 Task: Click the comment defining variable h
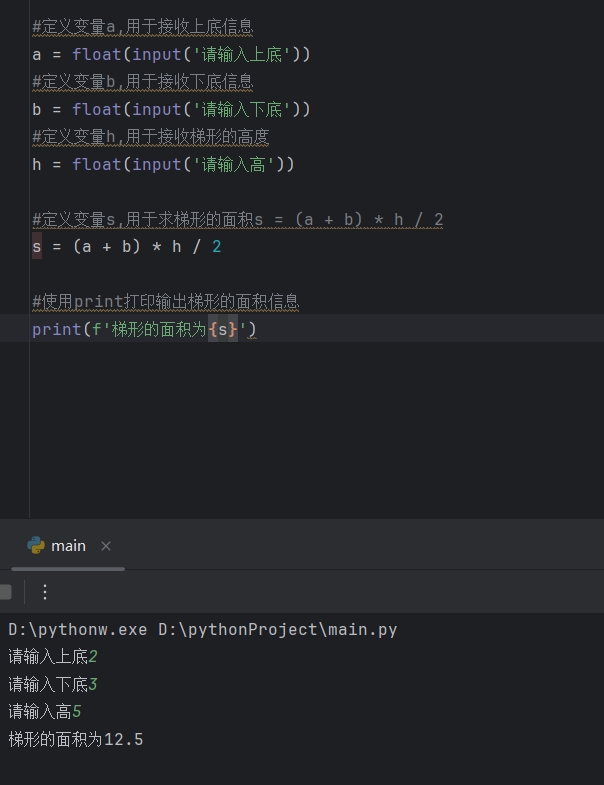pos(151,137)
